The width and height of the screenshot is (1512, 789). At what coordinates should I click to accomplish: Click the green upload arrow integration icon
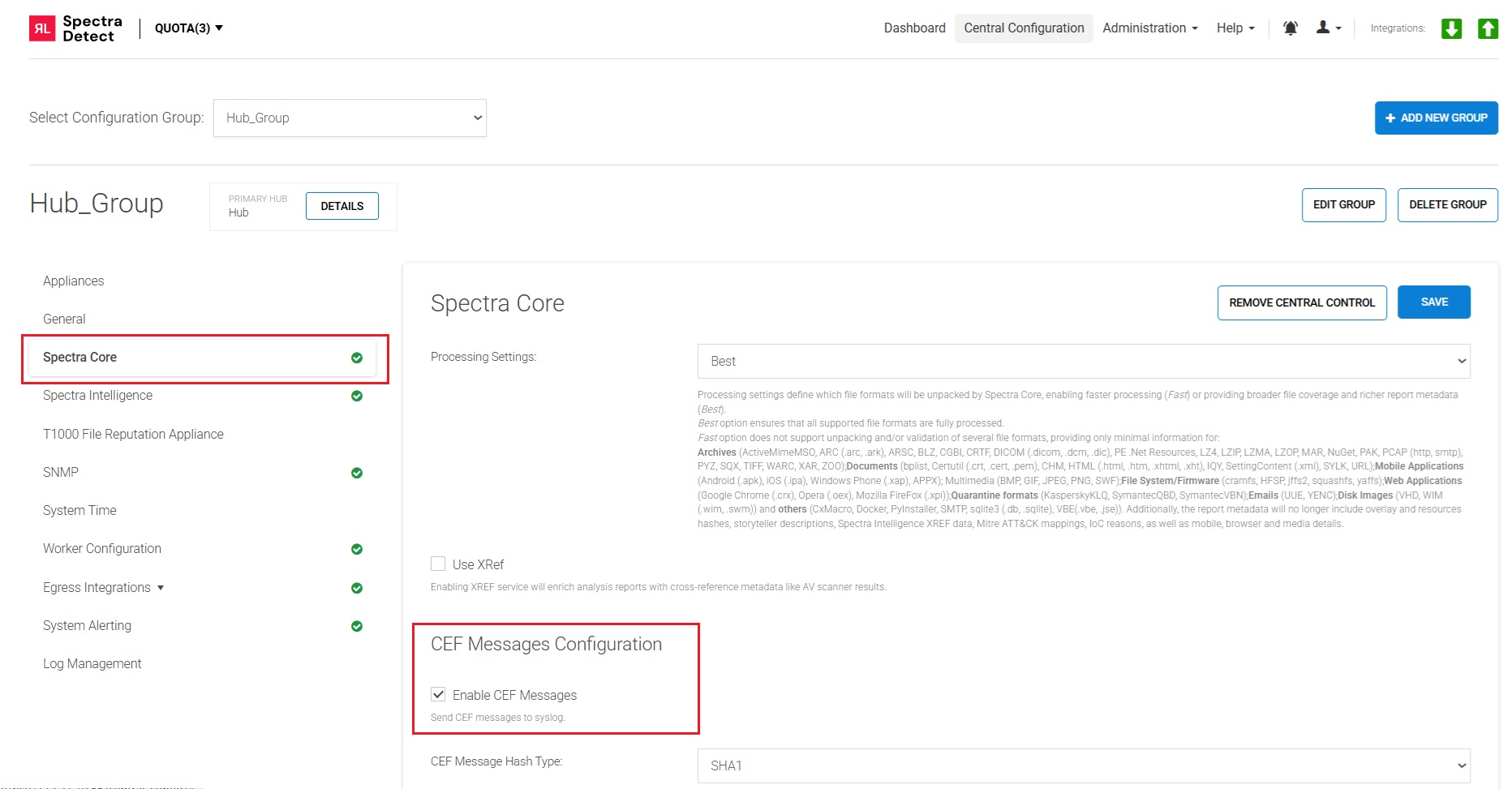[1488, 28]
